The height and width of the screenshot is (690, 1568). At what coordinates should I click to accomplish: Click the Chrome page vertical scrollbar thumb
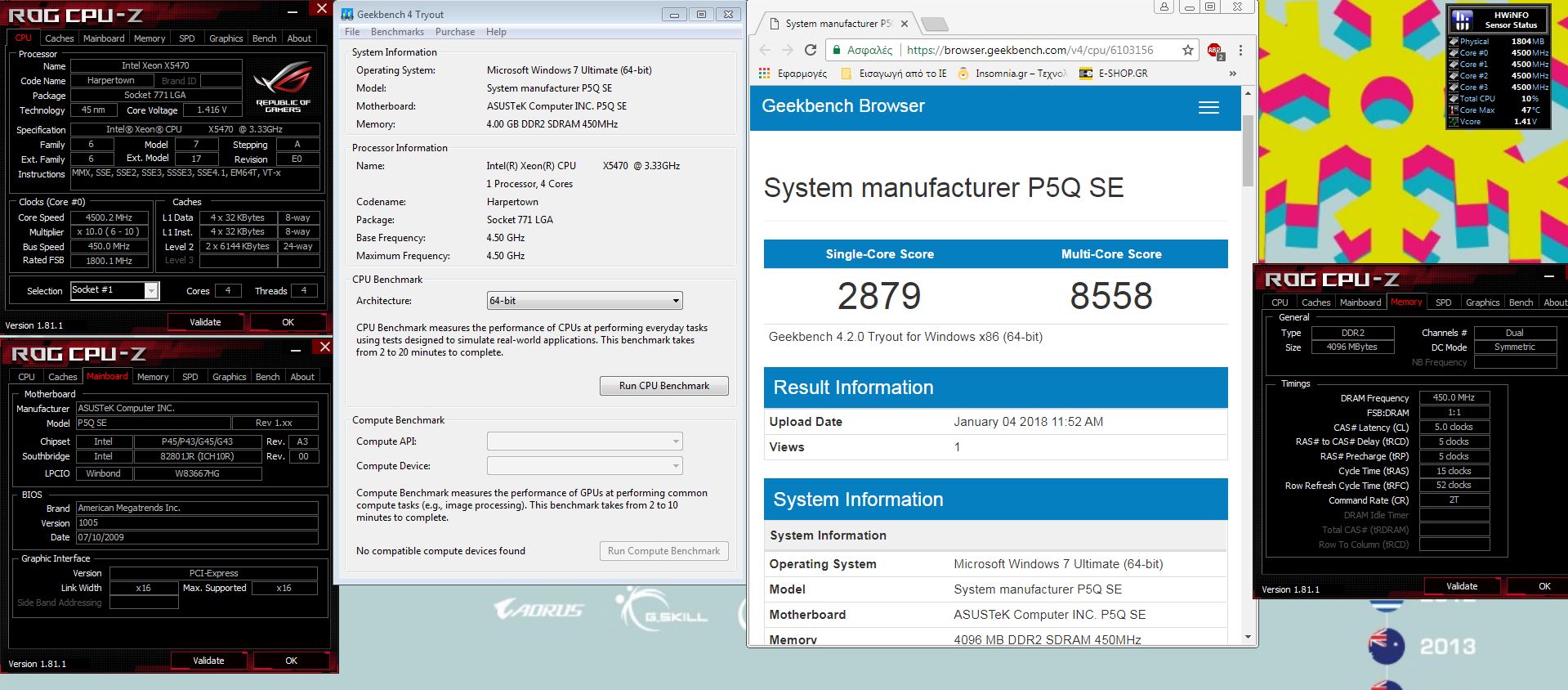point(1248,149)
